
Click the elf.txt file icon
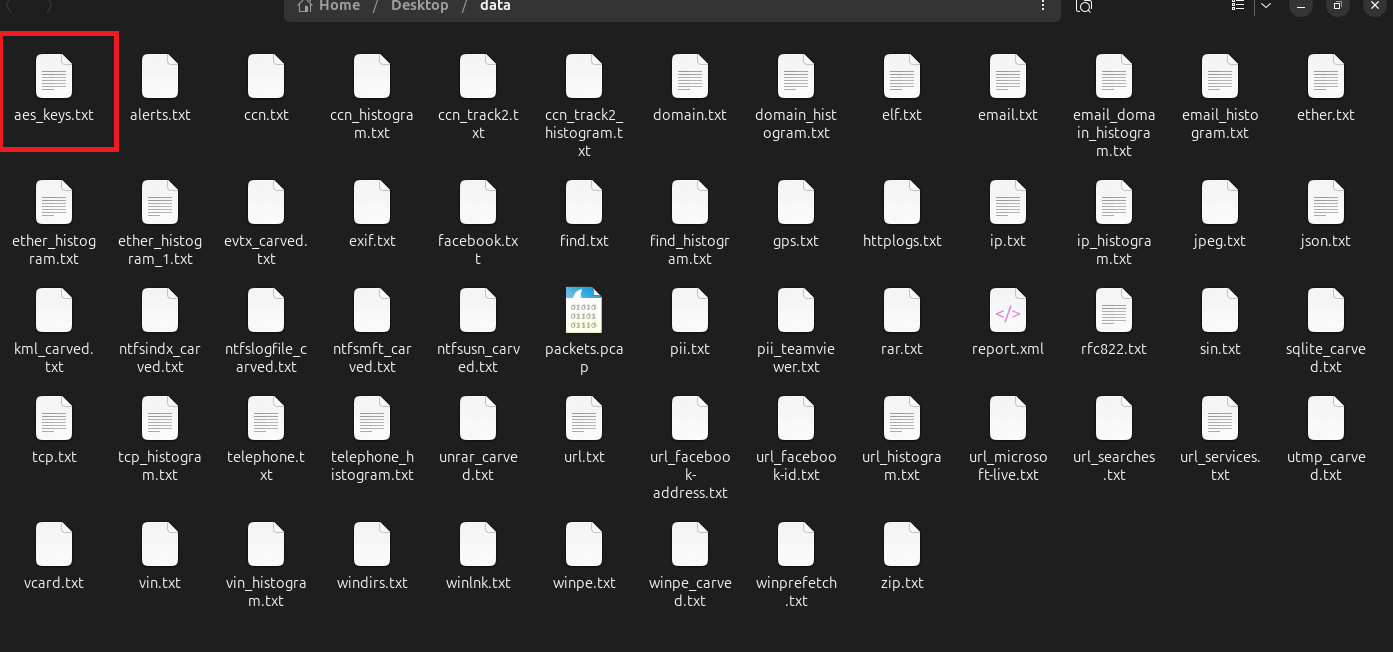click(x=902, y=76)
